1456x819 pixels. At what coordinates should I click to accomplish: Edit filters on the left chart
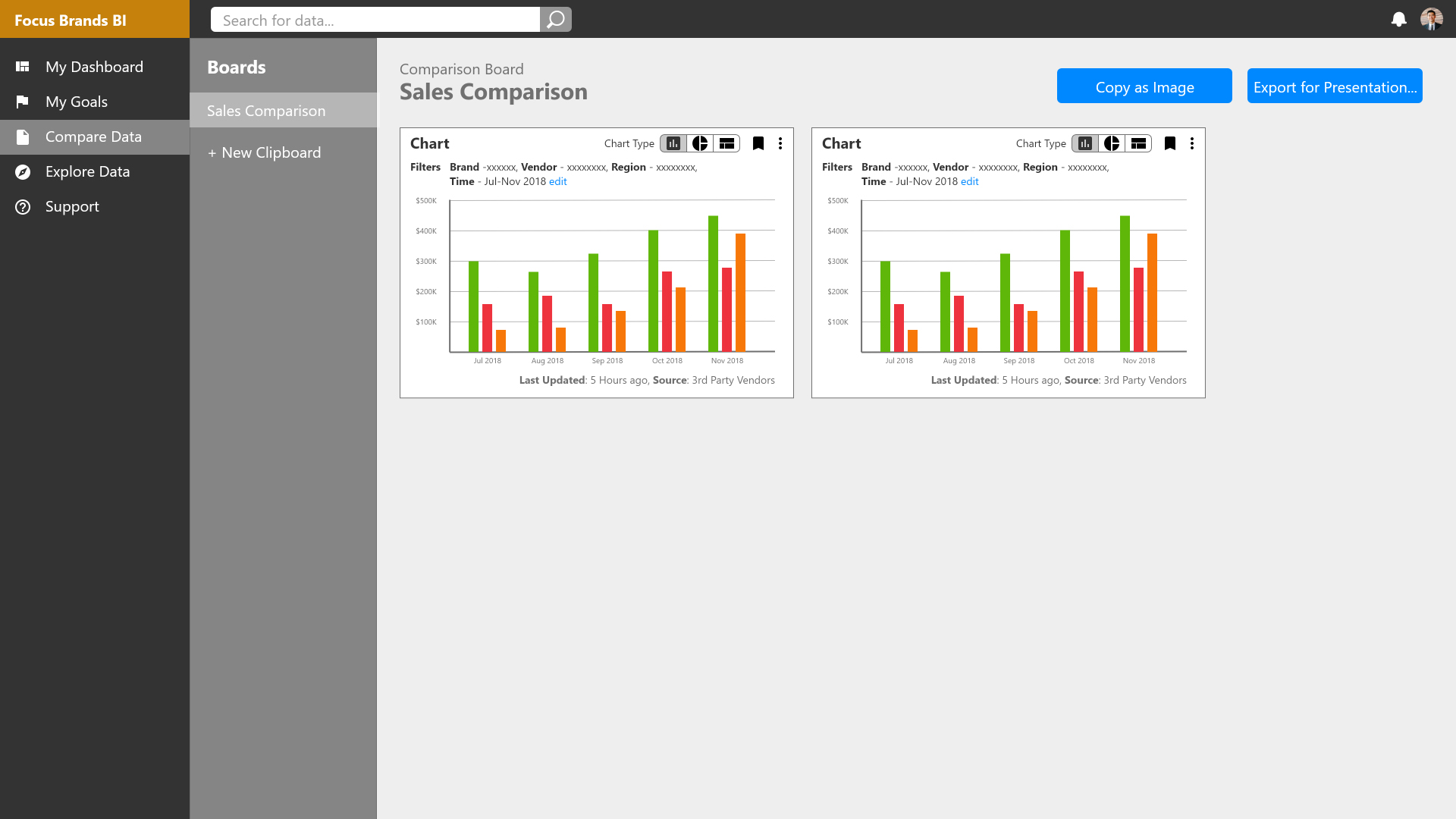click(x=558, y=181)
